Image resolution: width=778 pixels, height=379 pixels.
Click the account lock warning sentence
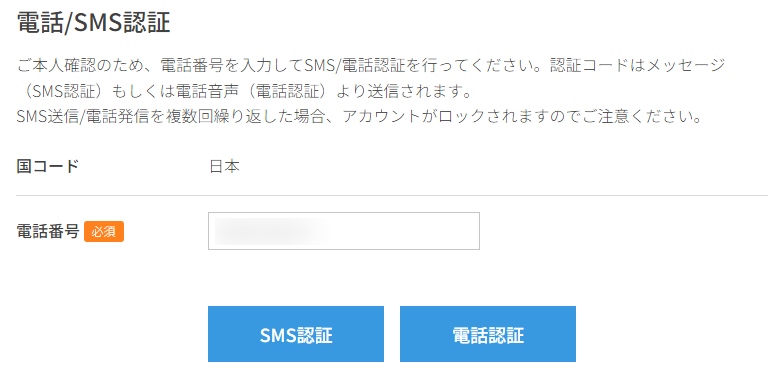click(x=359, y=118)
